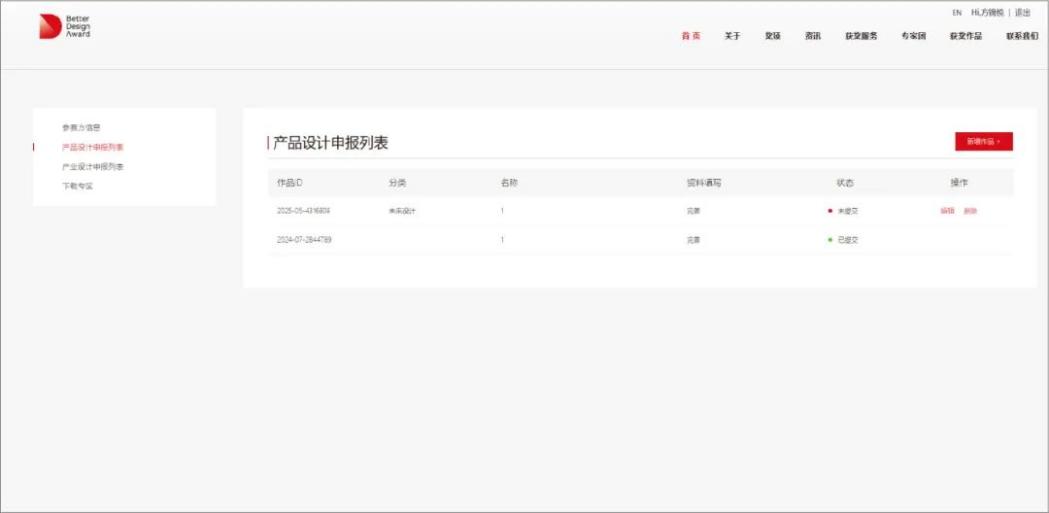Screen dimensions: 1049x513
Task: Open 下载专区 in the left sidebar
Action: coord(77,186)
